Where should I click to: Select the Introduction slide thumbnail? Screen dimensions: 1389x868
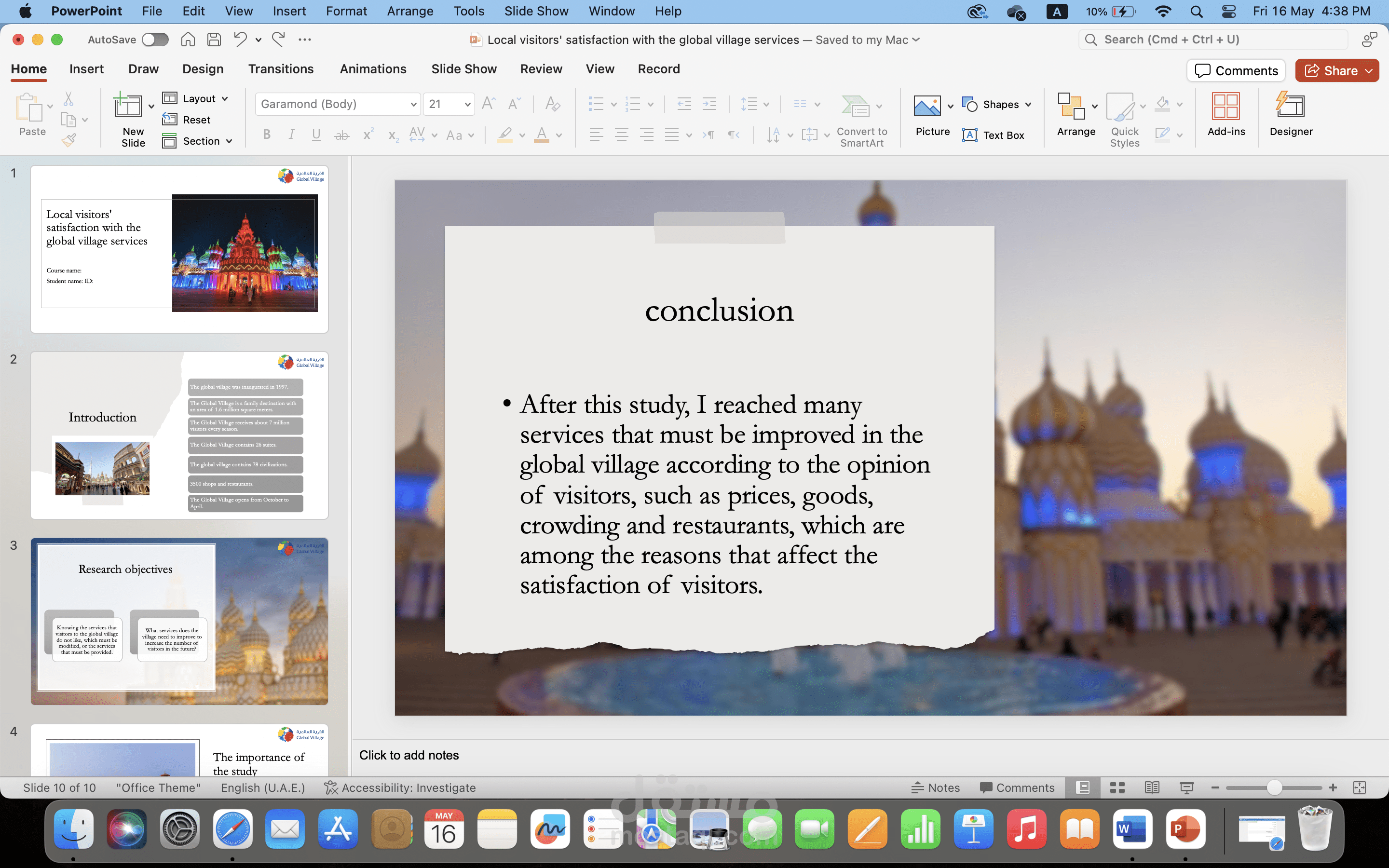pyautogui.click(x=179, y=435)
